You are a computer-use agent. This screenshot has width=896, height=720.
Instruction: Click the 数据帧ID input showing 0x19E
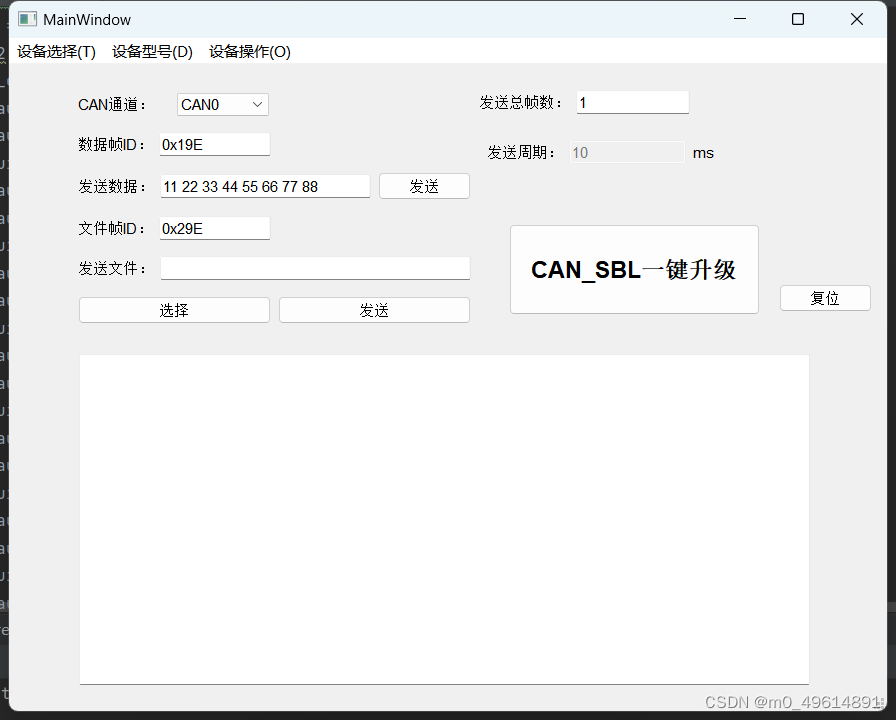[214, 144]
